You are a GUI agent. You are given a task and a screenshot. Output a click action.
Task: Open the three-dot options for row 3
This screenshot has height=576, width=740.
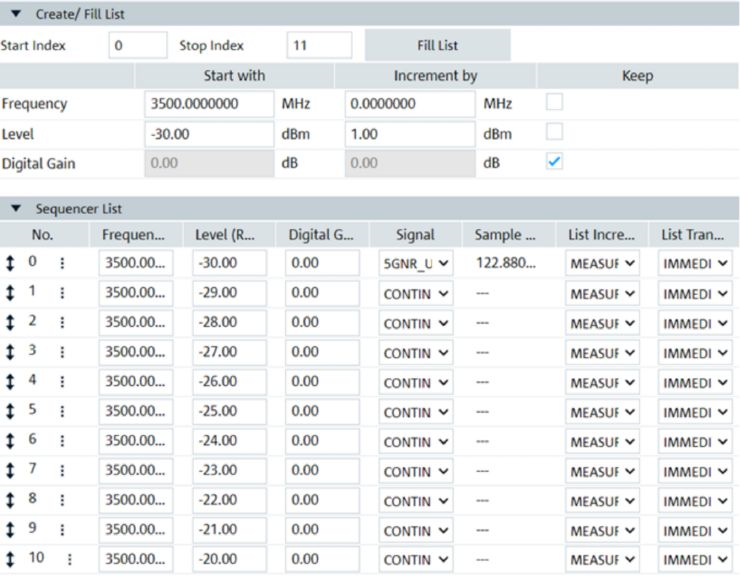(62, 352)
